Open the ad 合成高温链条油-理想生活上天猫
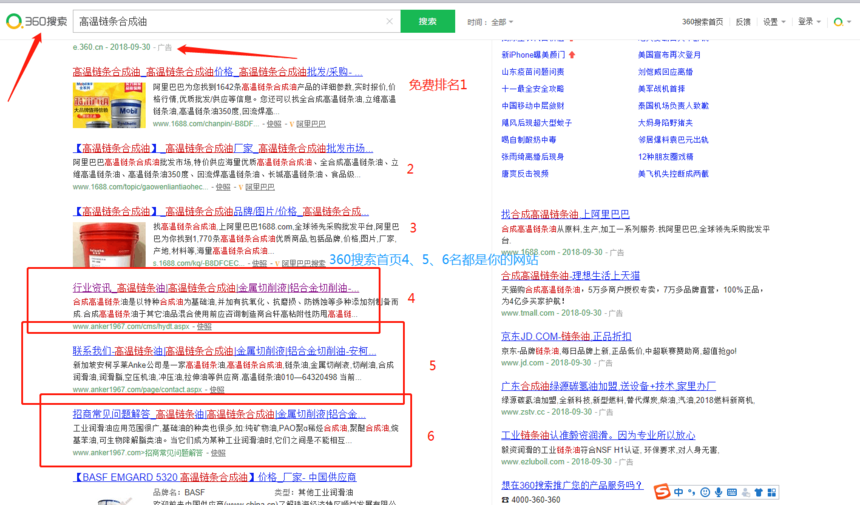Viewport: 860px width, 505px height. coord(570,276)
